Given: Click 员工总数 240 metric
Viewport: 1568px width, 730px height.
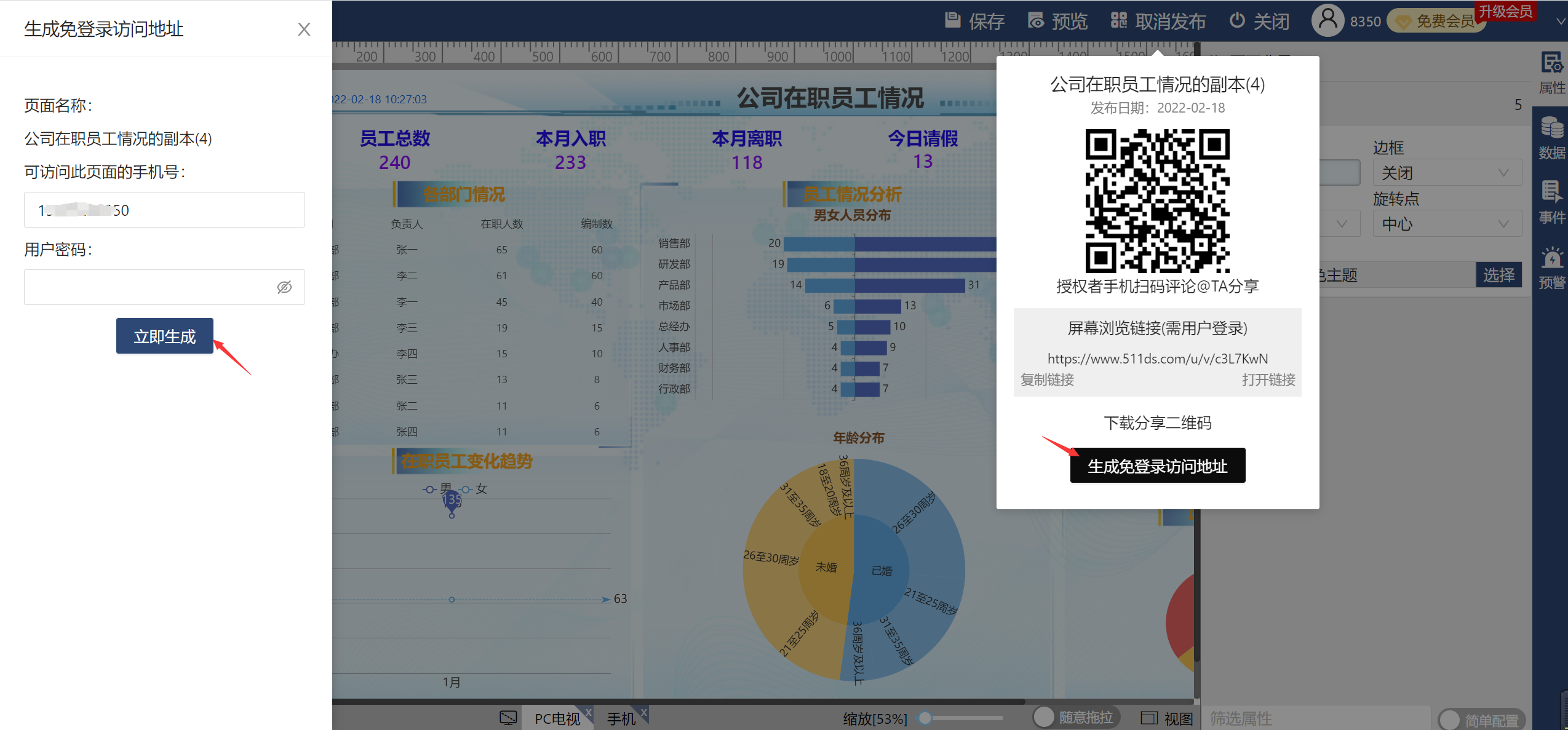Looking at the screenshot, I should 394,150.
